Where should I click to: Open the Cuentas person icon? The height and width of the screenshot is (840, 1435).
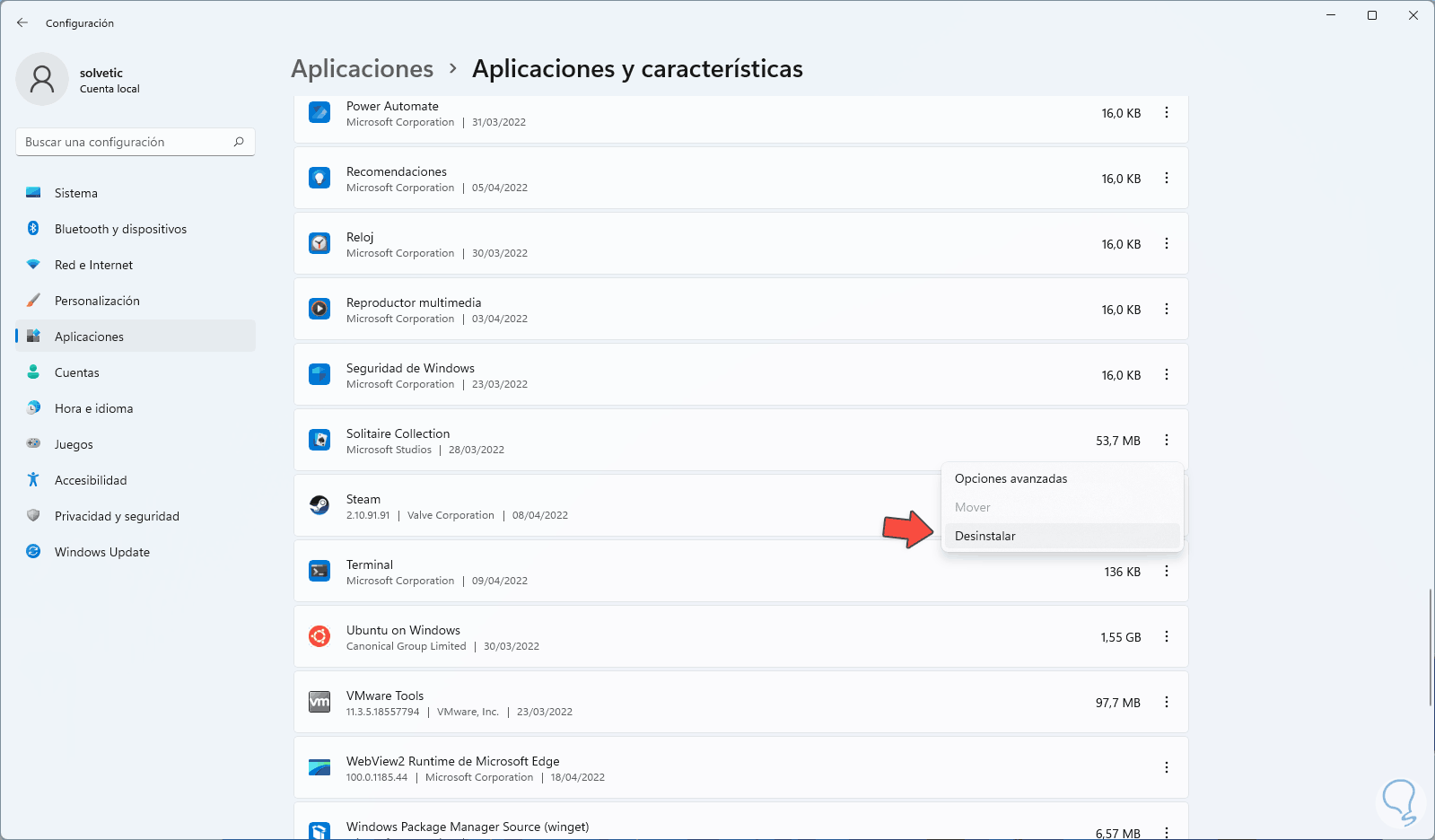pyautogui.click(x=33, y=372)
